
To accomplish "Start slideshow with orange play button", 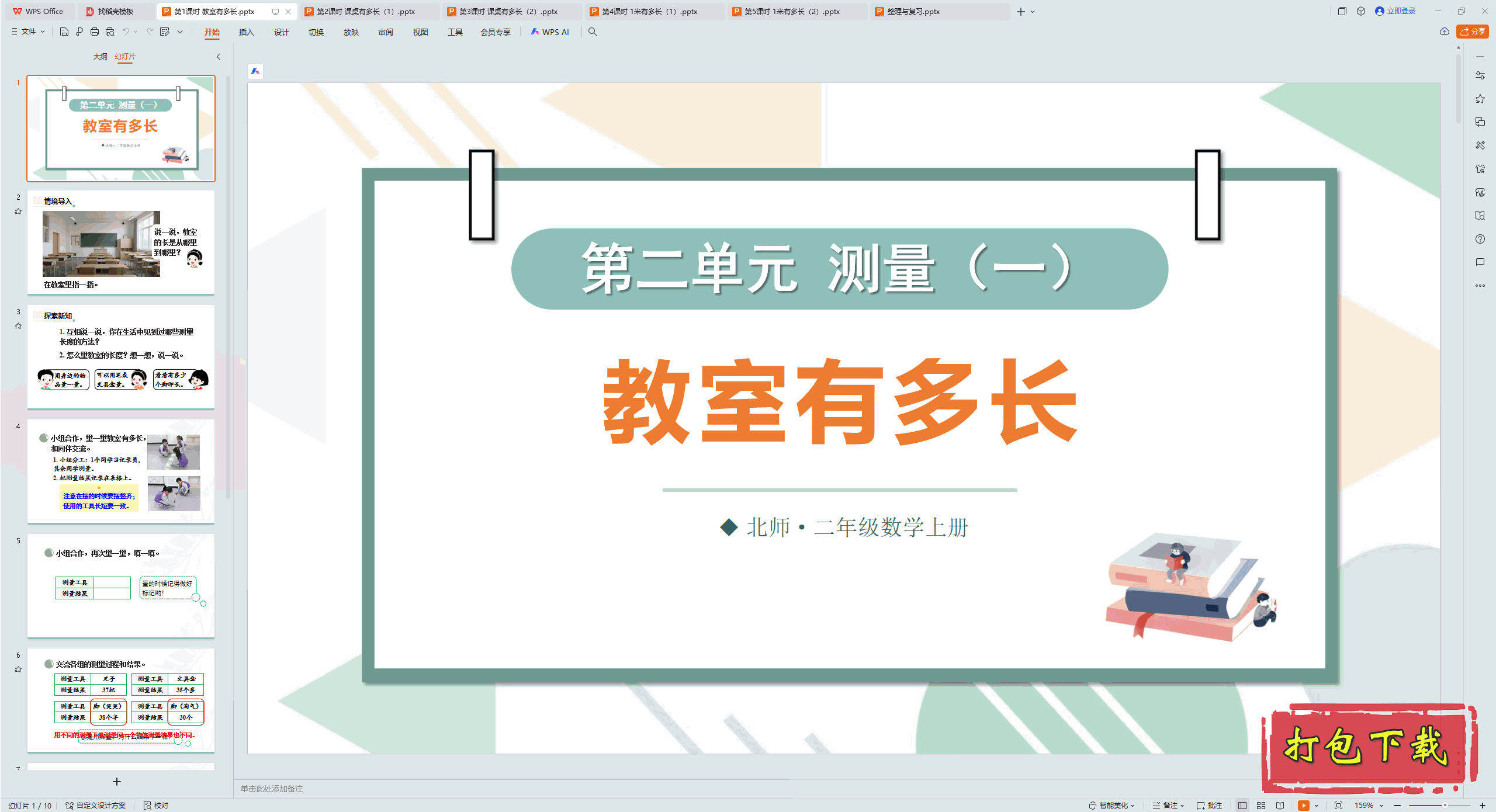I will point(1304,805).
